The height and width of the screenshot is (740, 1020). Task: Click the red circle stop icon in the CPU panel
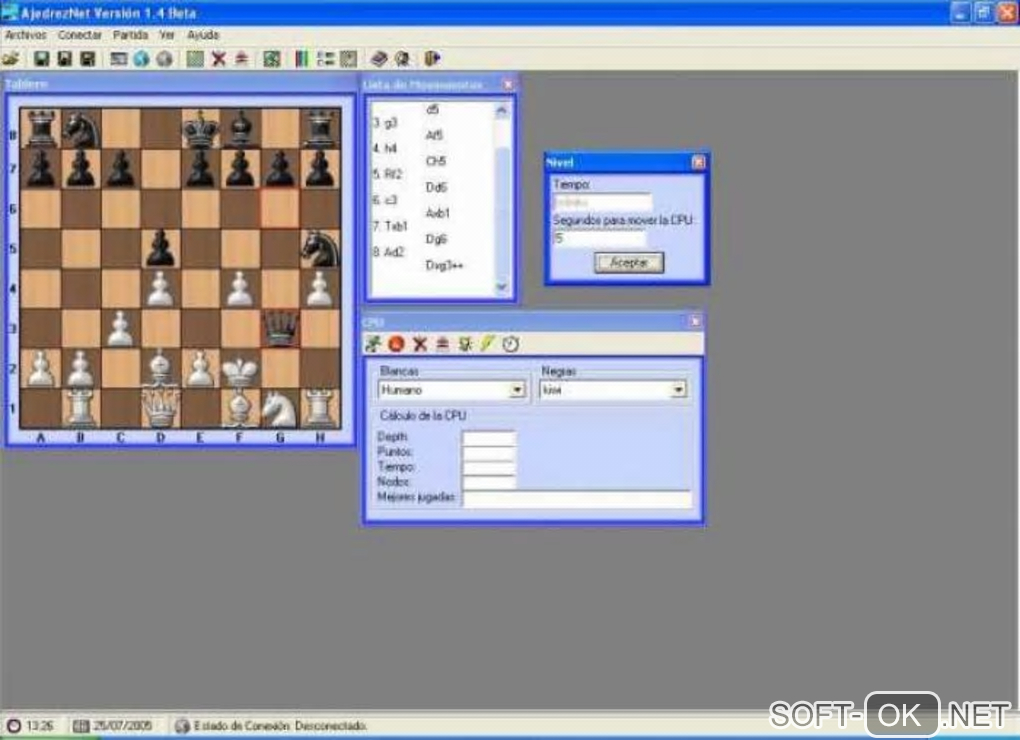(396, 344)
